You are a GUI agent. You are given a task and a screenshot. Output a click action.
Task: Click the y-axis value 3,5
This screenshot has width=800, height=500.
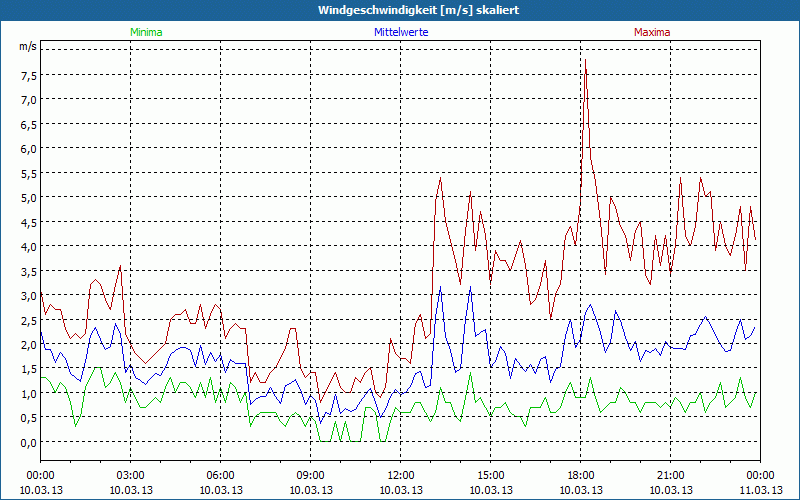(x=29, y=271)
